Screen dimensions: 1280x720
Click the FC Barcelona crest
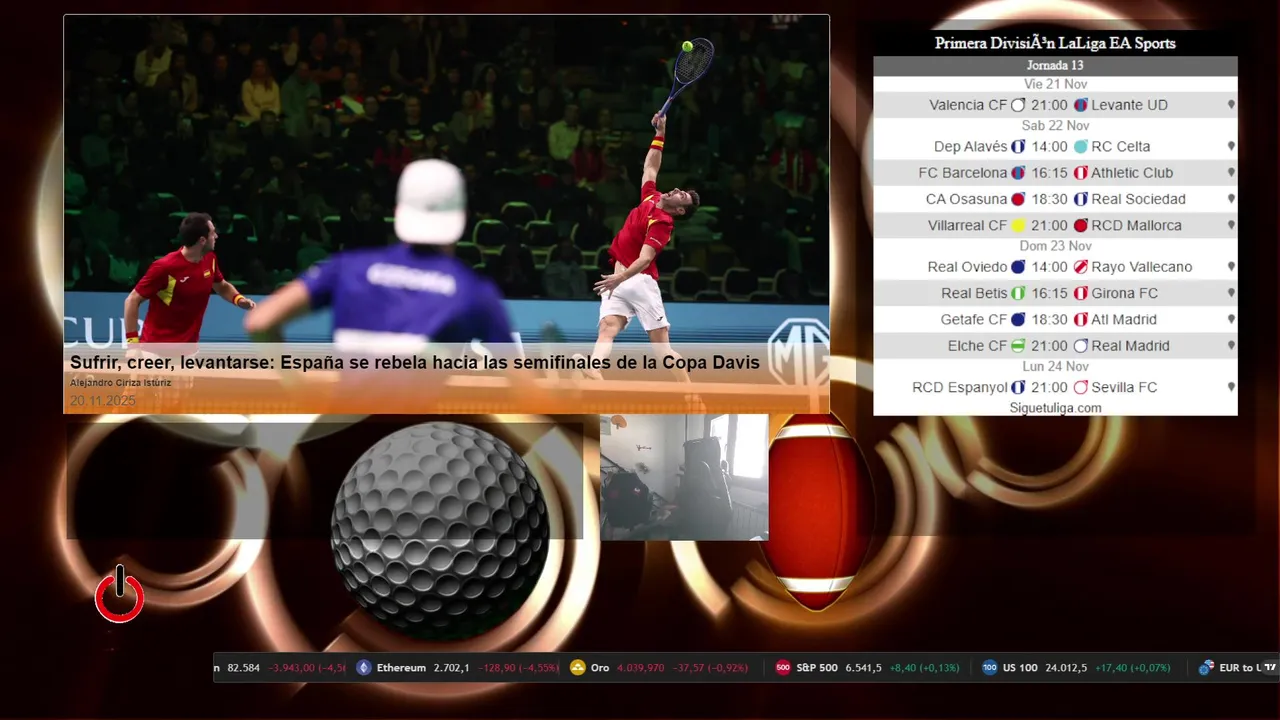pos(1018,173)
